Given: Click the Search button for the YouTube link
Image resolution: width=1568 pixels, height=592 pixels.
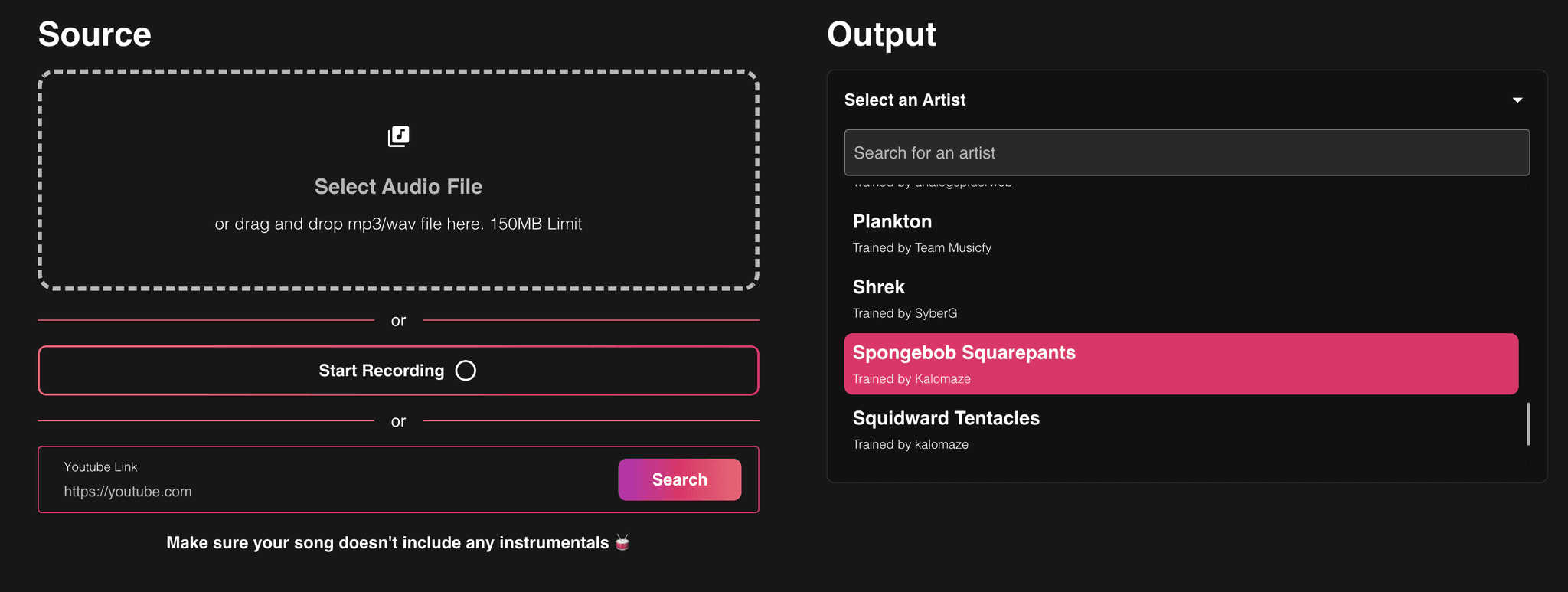Looking at the screenshot, I should point(679,479).
